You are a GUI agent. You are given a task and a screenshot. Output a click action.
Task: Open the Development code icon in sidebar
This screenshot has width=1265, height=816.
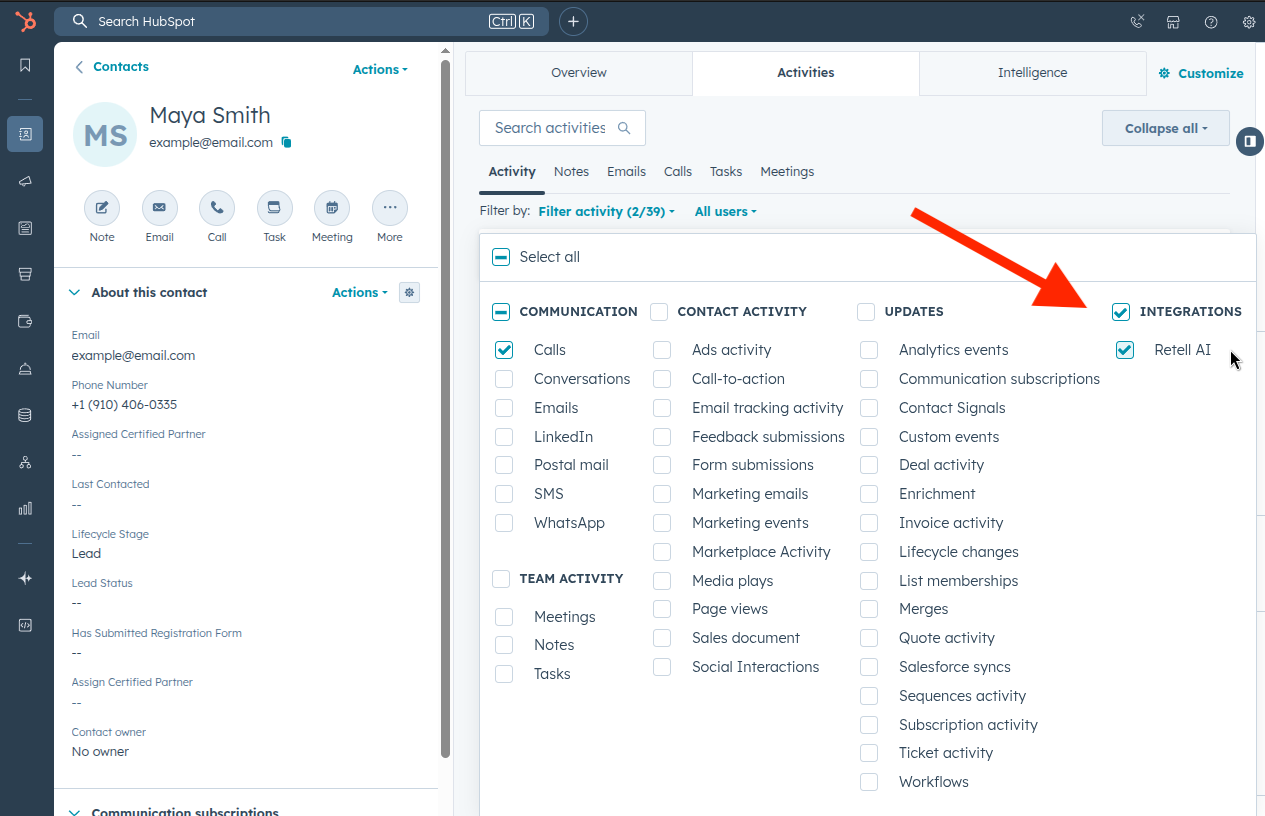click(25, 625)
